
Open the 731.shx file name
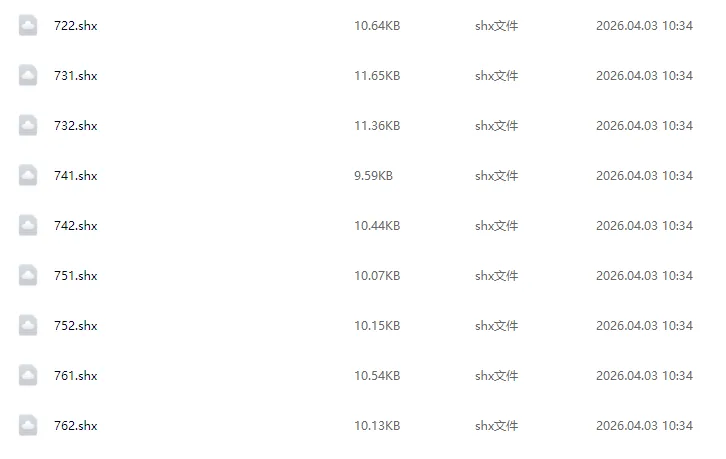75,76
